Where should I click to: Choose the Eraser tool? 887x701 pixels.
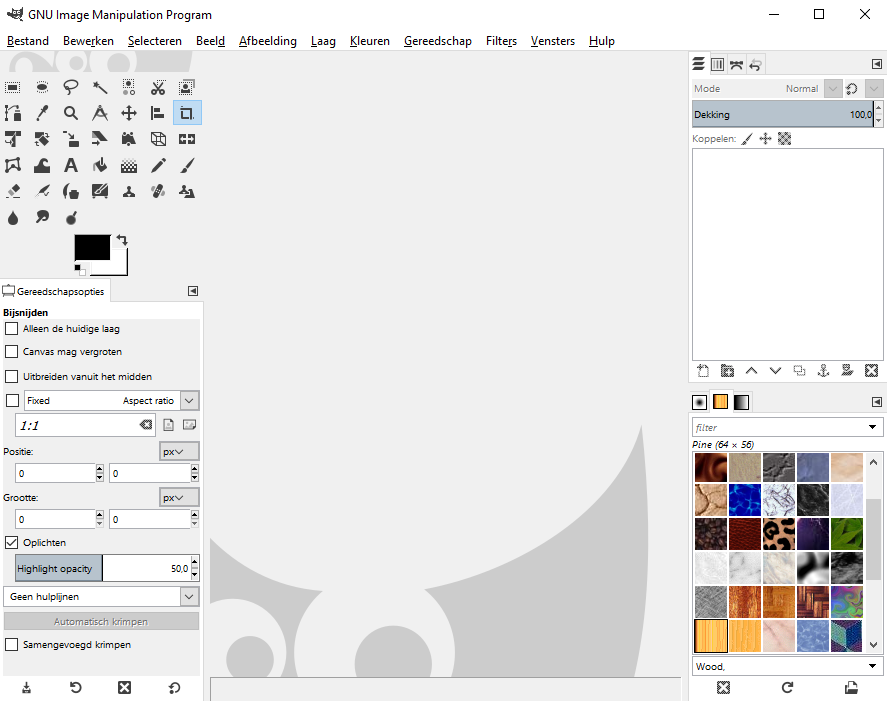tap(13, 191)
